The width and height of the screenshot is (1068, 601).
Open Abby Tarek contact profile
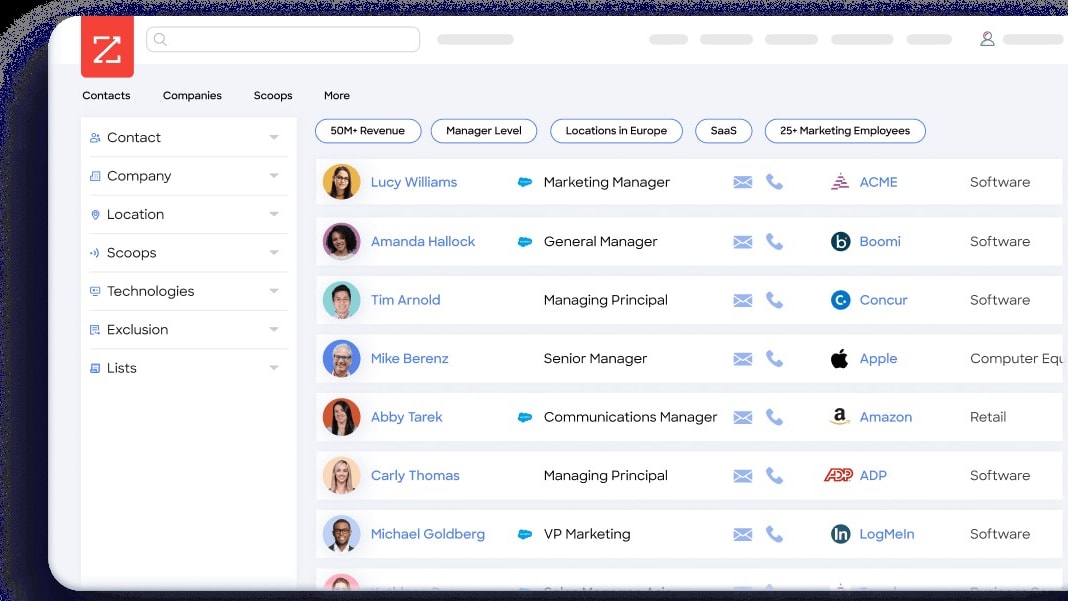click(x=407, y=417)
